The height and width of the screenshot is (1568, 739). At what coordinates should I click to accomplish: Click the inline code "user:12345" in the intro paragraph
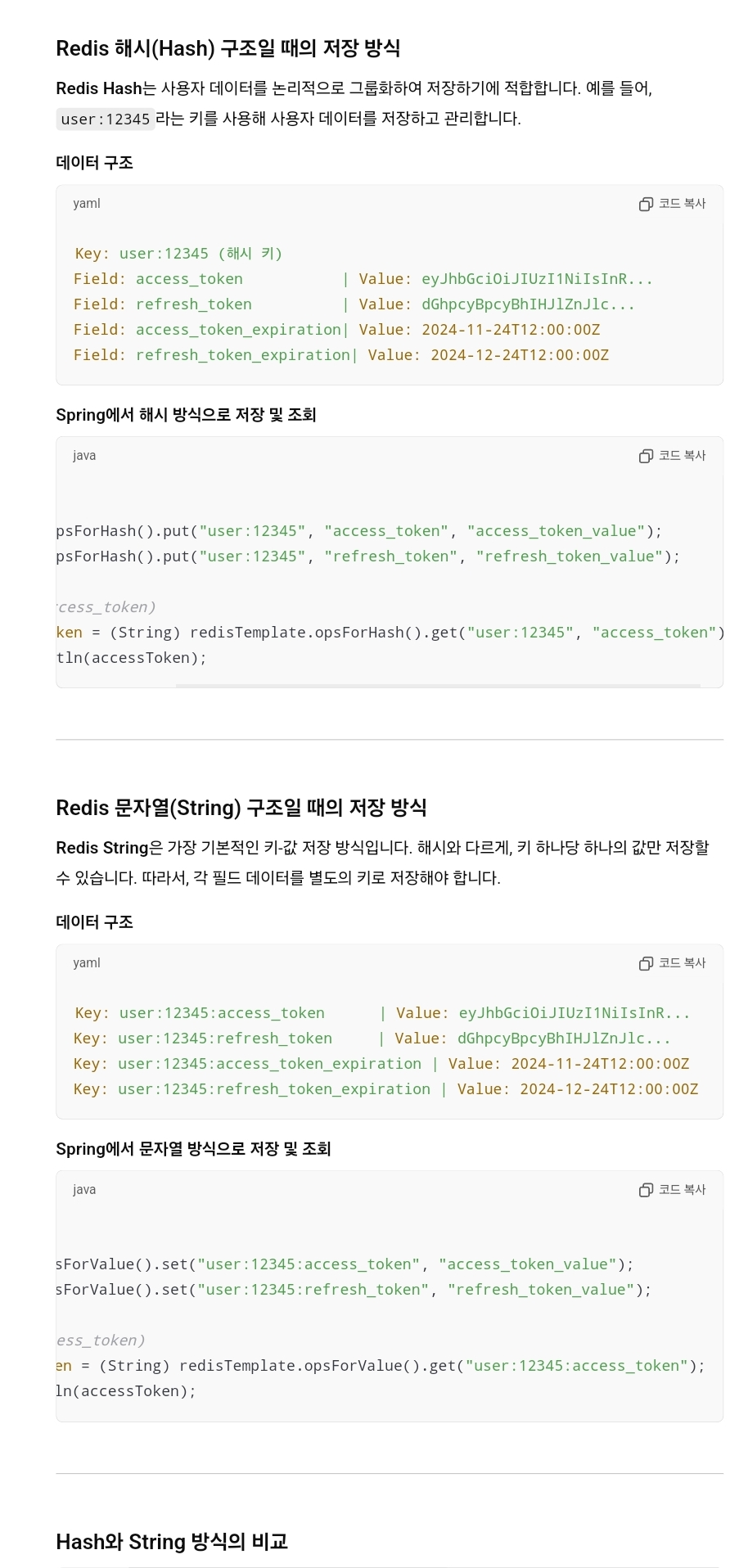click(106, 119)
